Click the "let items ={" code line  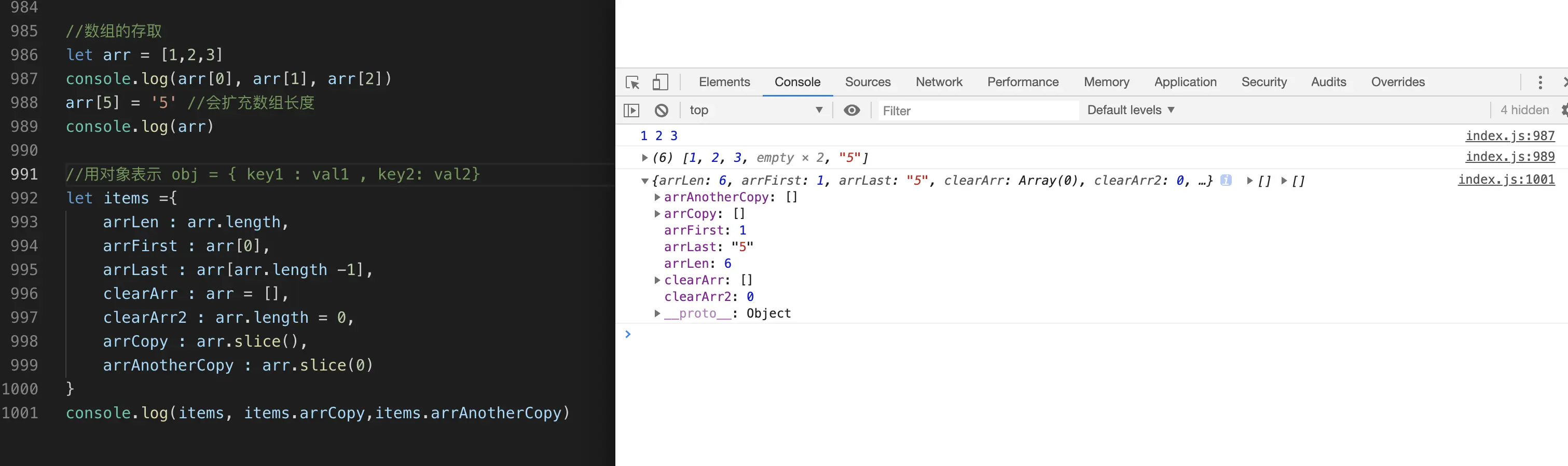pos(121,198)
